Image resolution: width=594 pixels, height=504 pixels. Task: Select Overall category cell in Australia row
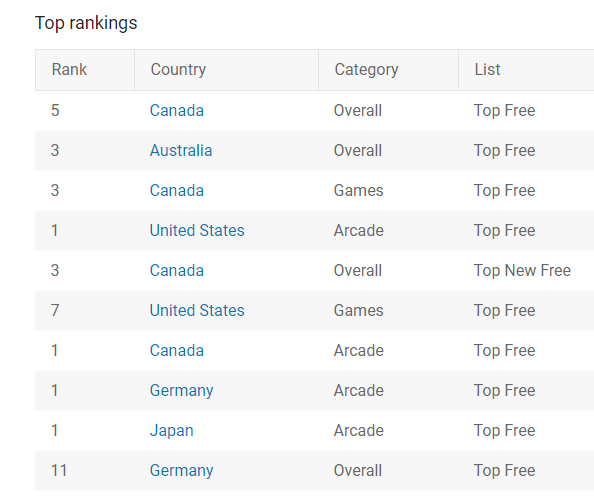(x=358, y=150)
